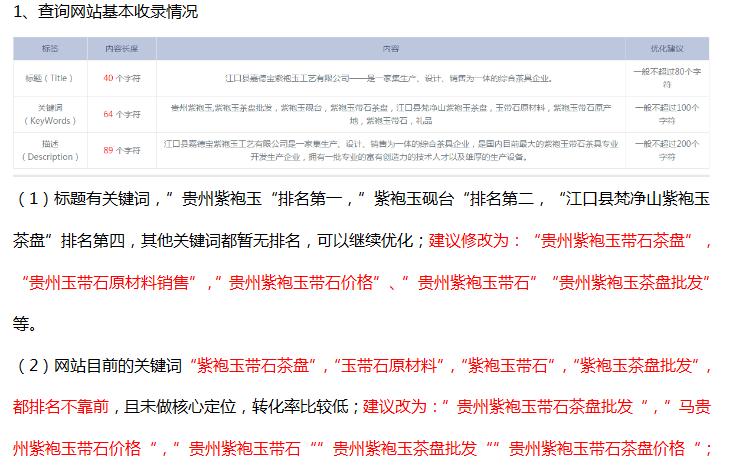
Task: Click the red "64" character count
Action: point(108,114)
